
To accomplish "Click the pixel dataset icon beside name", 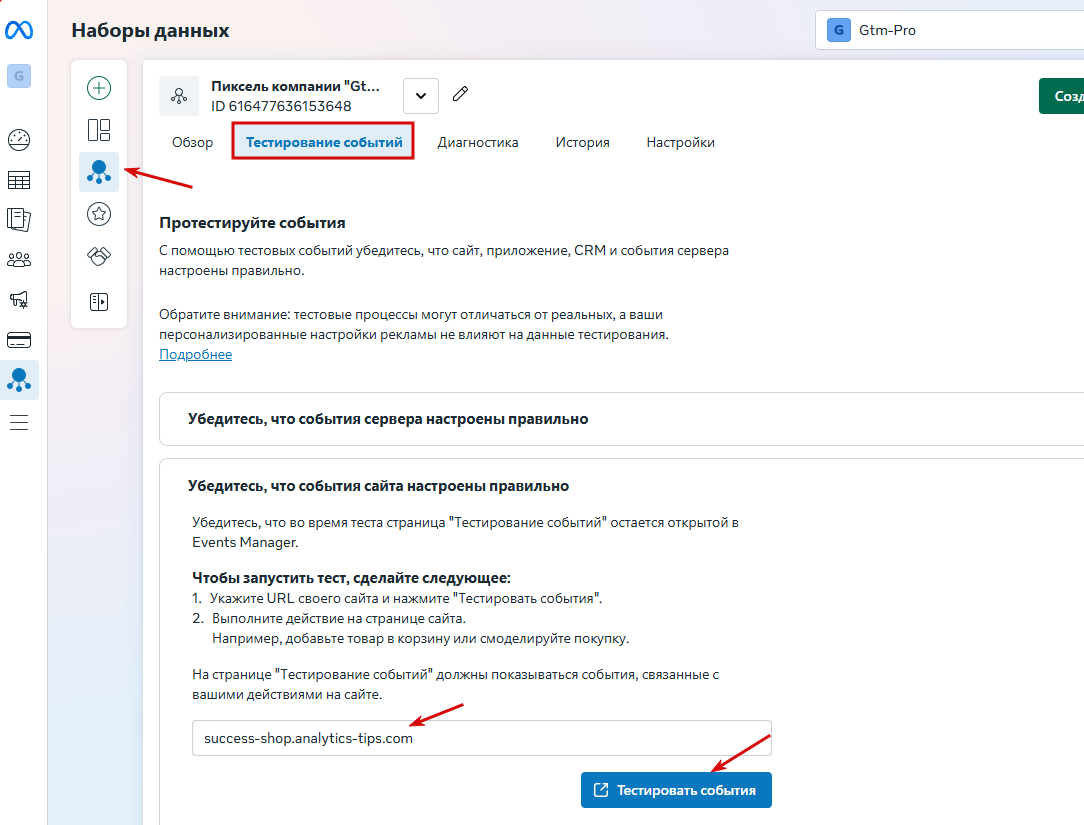I will click(179, 95).
